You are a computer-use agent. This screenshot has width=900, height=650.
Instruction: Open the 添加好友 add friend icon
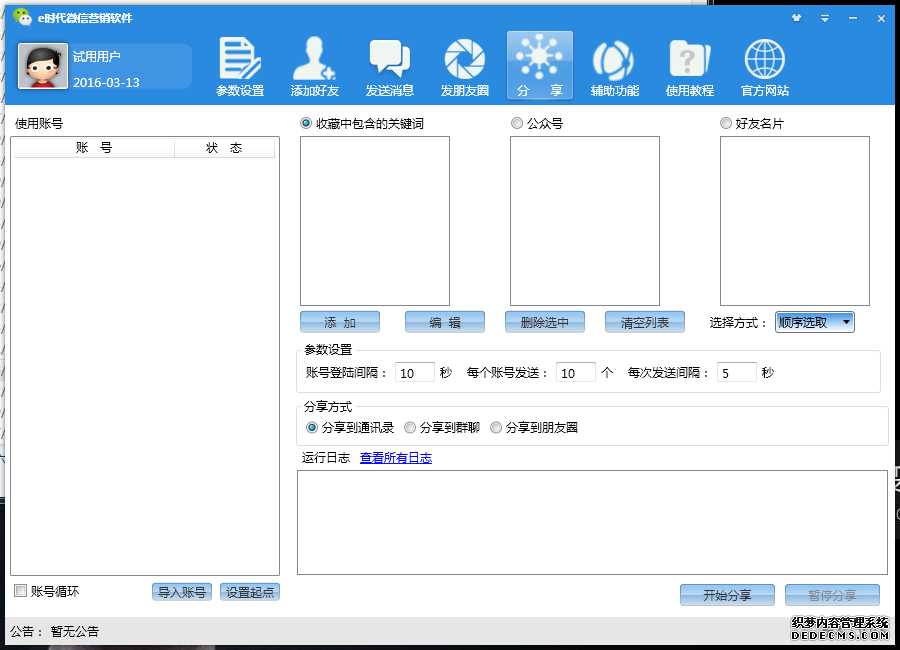coord(315,67)
